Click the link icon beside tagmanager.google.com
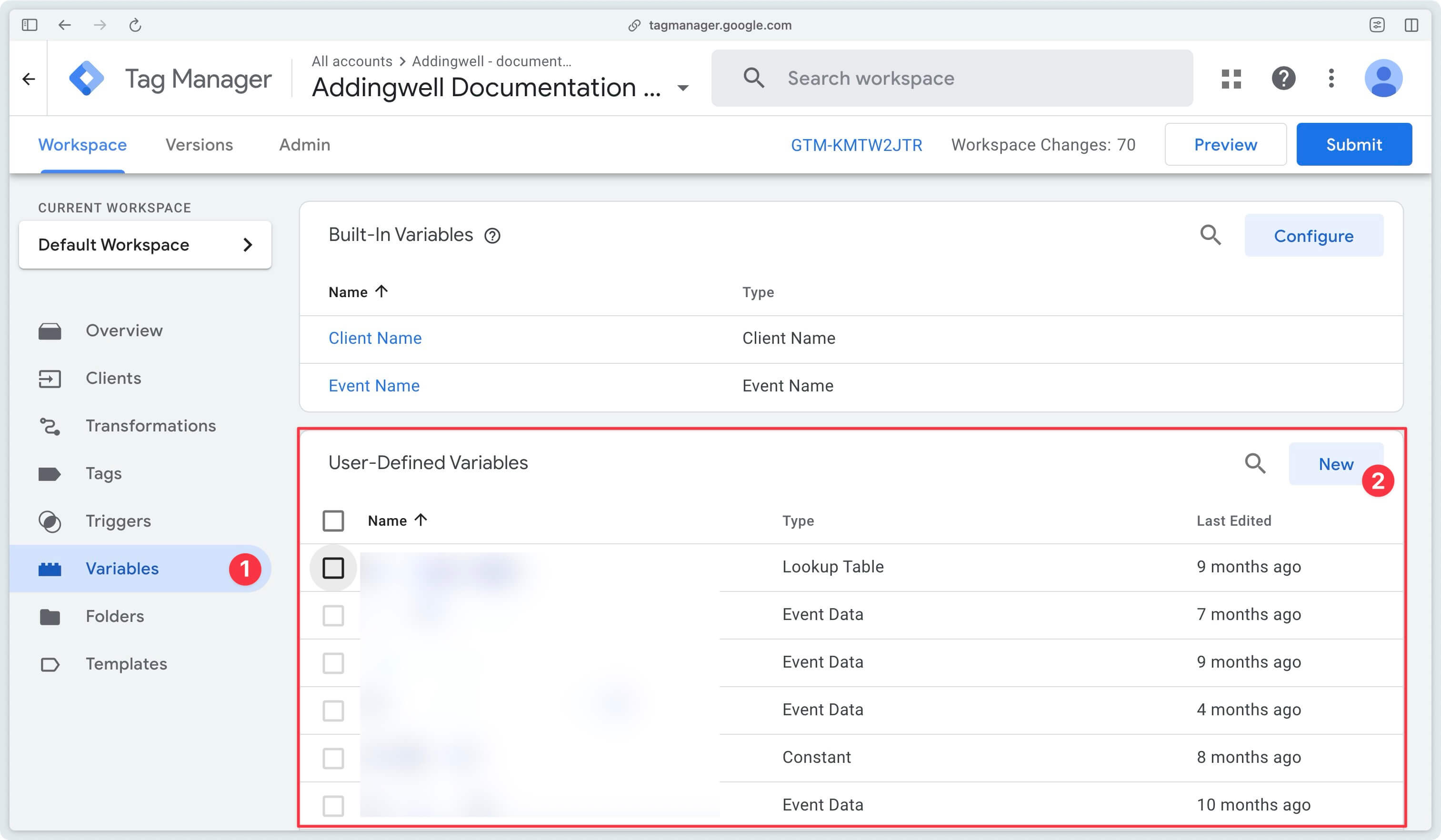 click(634, 25)
